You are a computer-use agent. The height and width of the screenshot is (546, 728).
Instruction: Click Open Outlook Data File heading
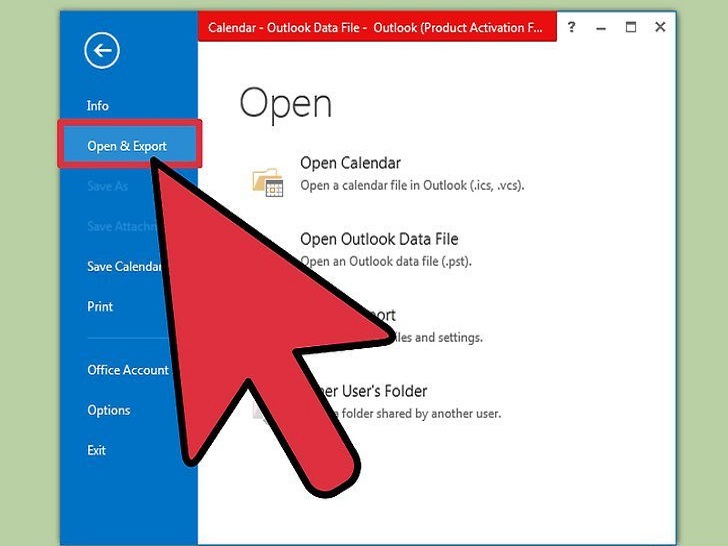pyautogui.click(x=379, y=239)
